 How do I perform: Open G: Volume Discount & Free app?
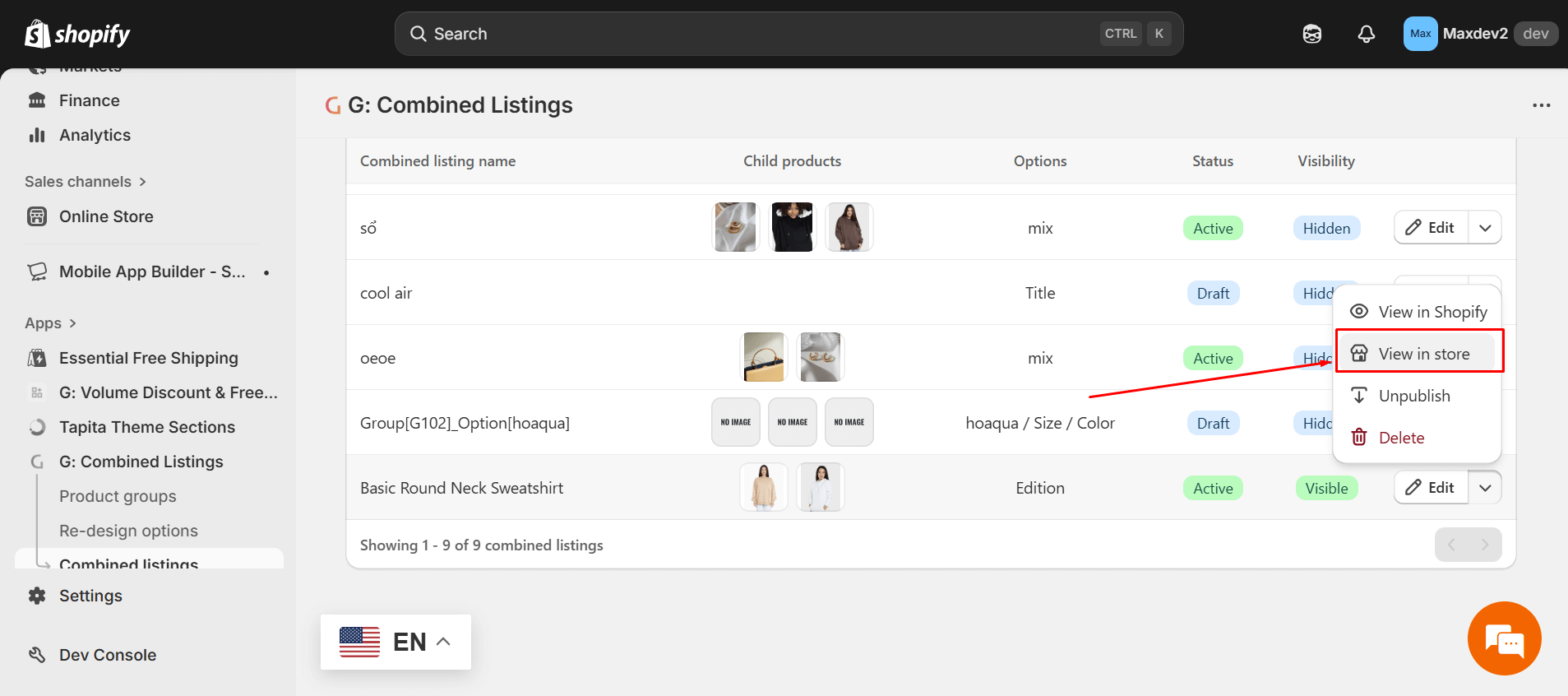coord(168,392)
